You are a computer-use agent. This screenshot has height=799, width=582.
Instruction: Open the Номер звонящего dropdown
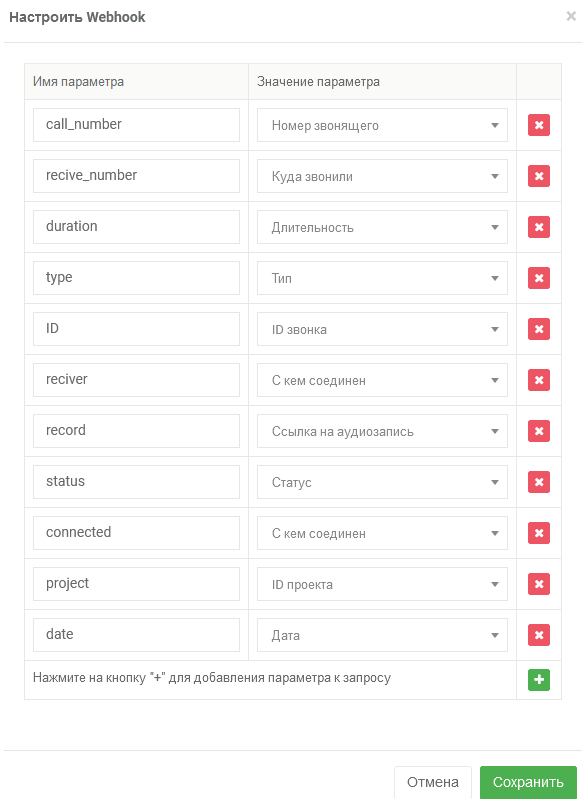pyautogui.click(x=382, y=125)
